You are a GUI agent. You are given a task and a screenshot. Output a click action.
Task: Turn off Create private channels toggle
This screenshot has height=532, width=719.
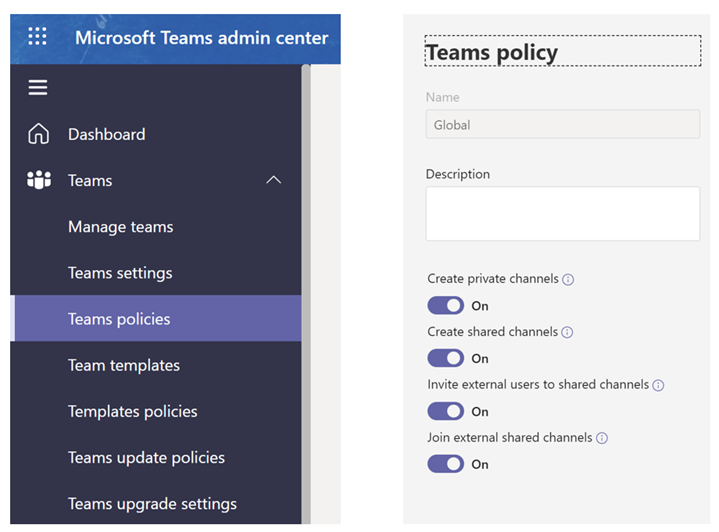coord(445,305)
